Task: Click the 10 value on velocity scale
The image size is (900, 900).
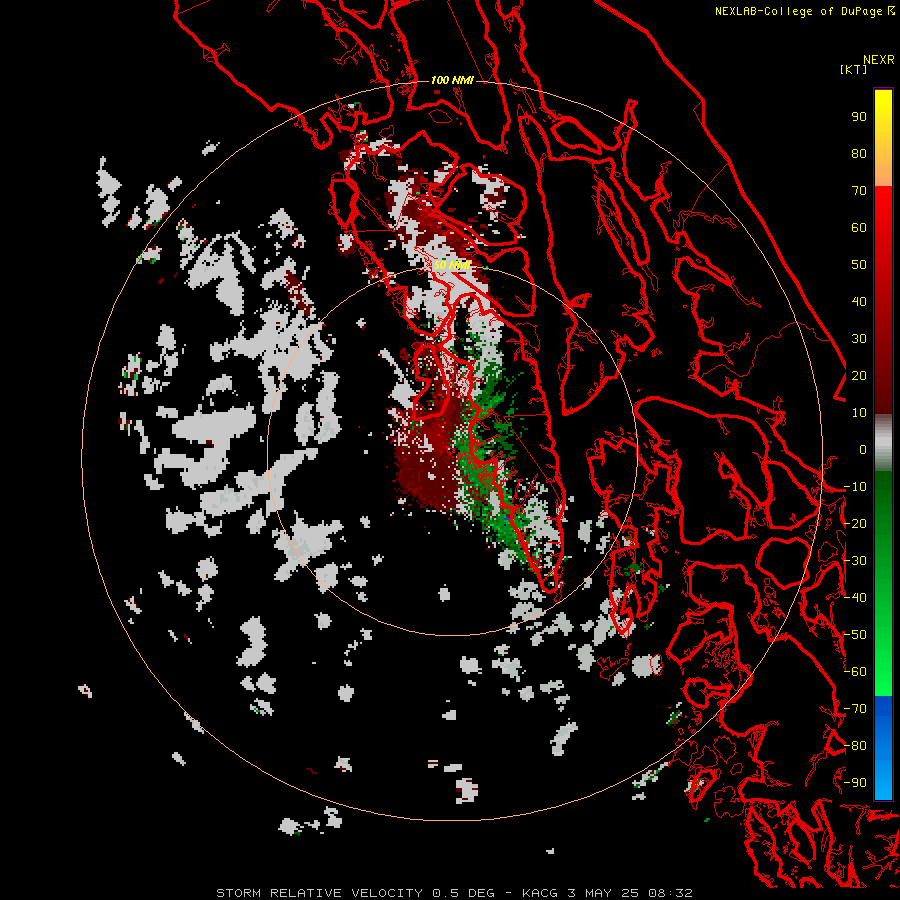Action: pos(859,413)
